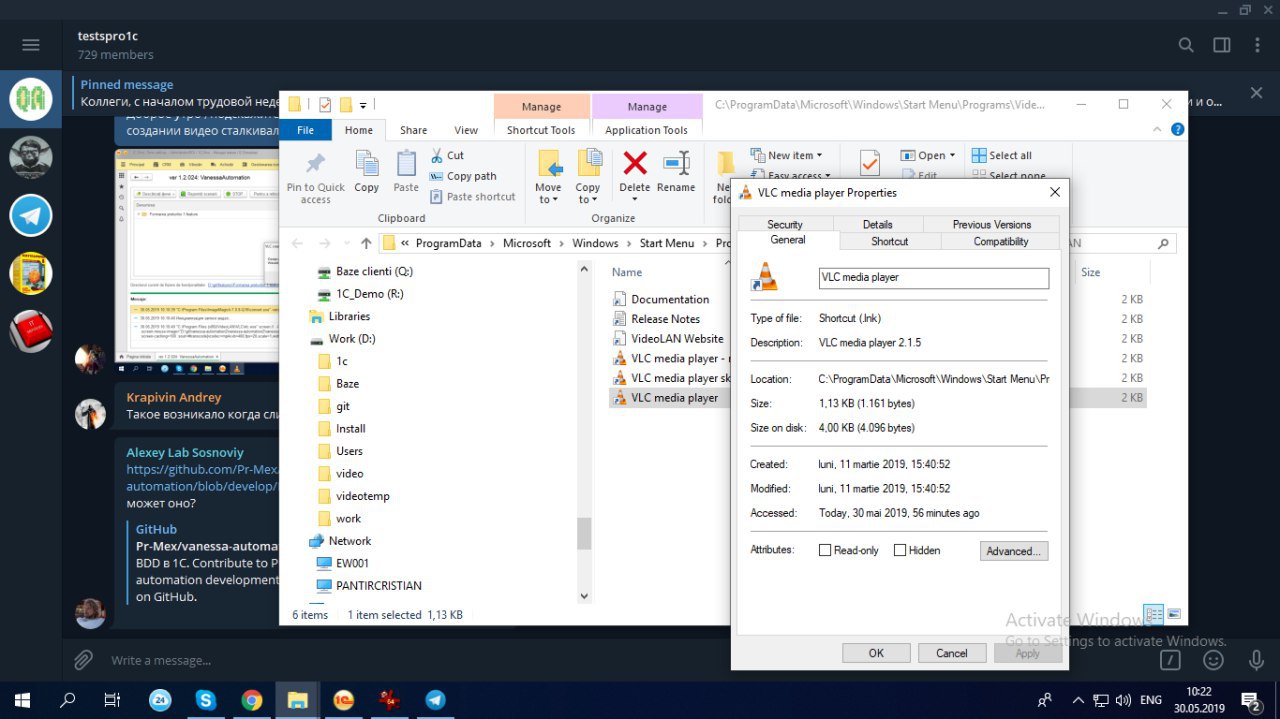Open Windows Start menu
This screenshot has width=1280, height=719.
click(x=22, y=700)
